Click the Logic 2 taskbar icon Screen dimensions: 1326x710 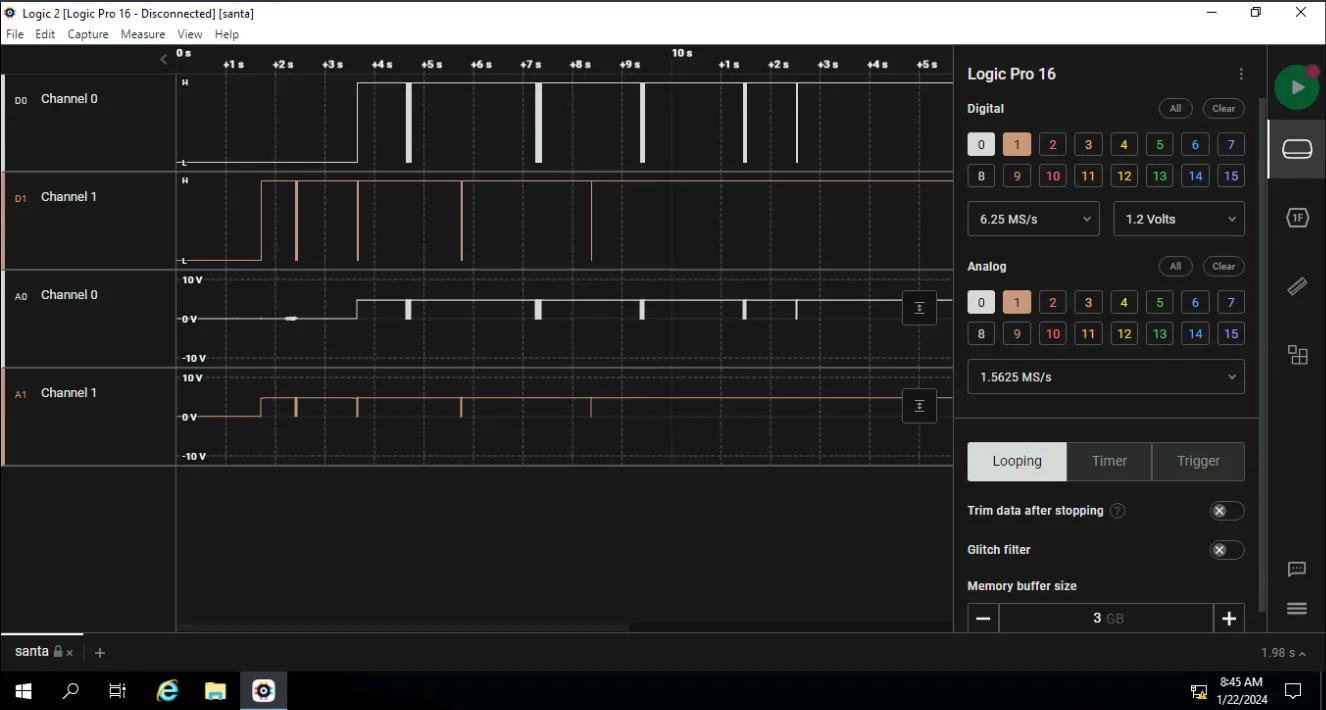pyautogui.click(x=263, y=691)
